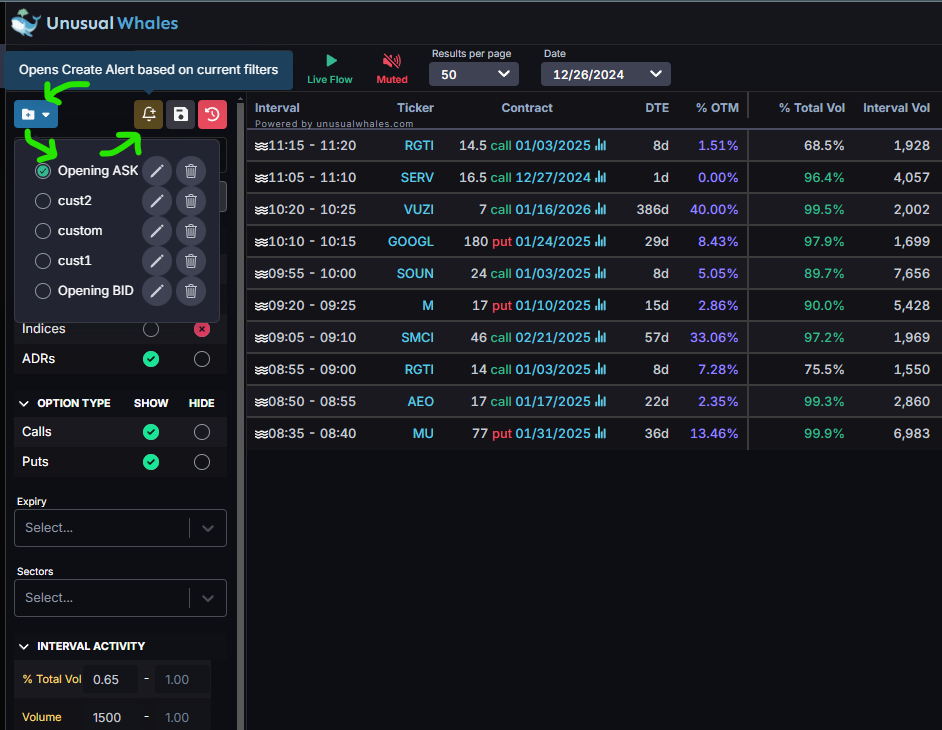The width and height of the screenshot is (942, 730).
Task: Toggle the Muted sound icon
Action: [392, 61]
